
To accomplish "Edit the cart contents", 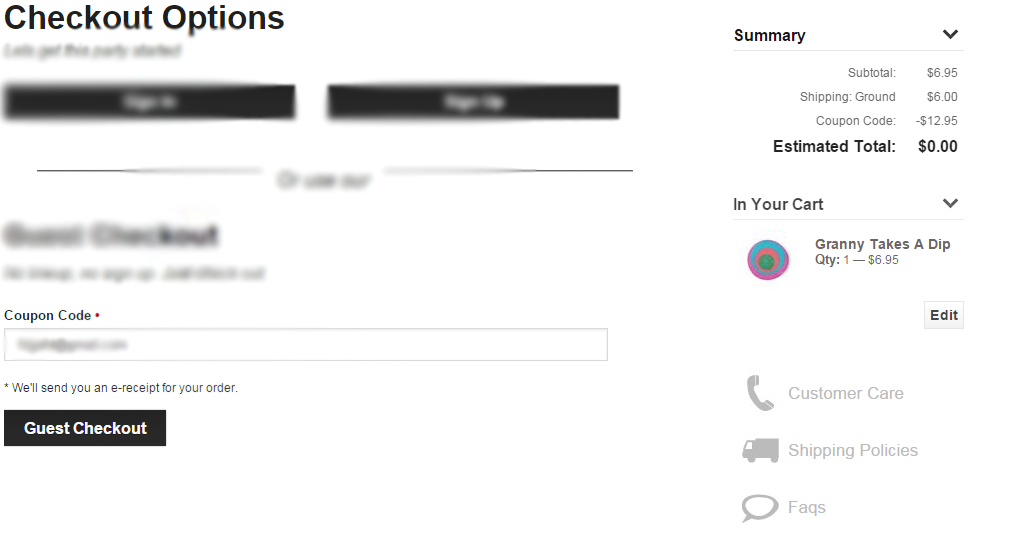I will coord(944,315).
